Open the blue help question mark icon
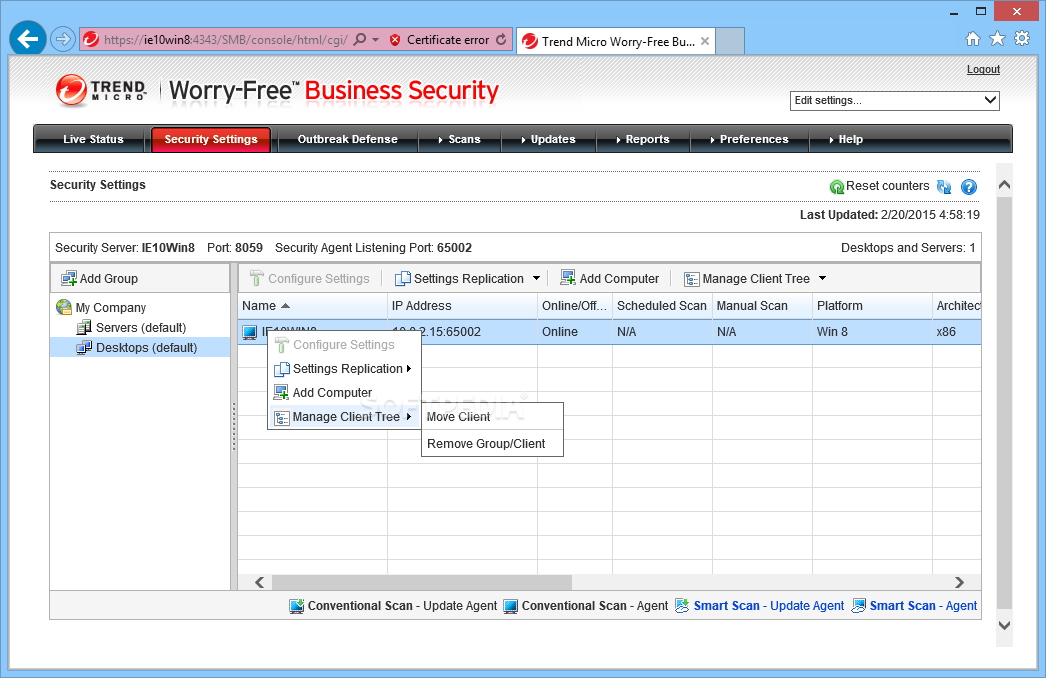Viewport: 1046px width, 678px height. pos(969,187)
